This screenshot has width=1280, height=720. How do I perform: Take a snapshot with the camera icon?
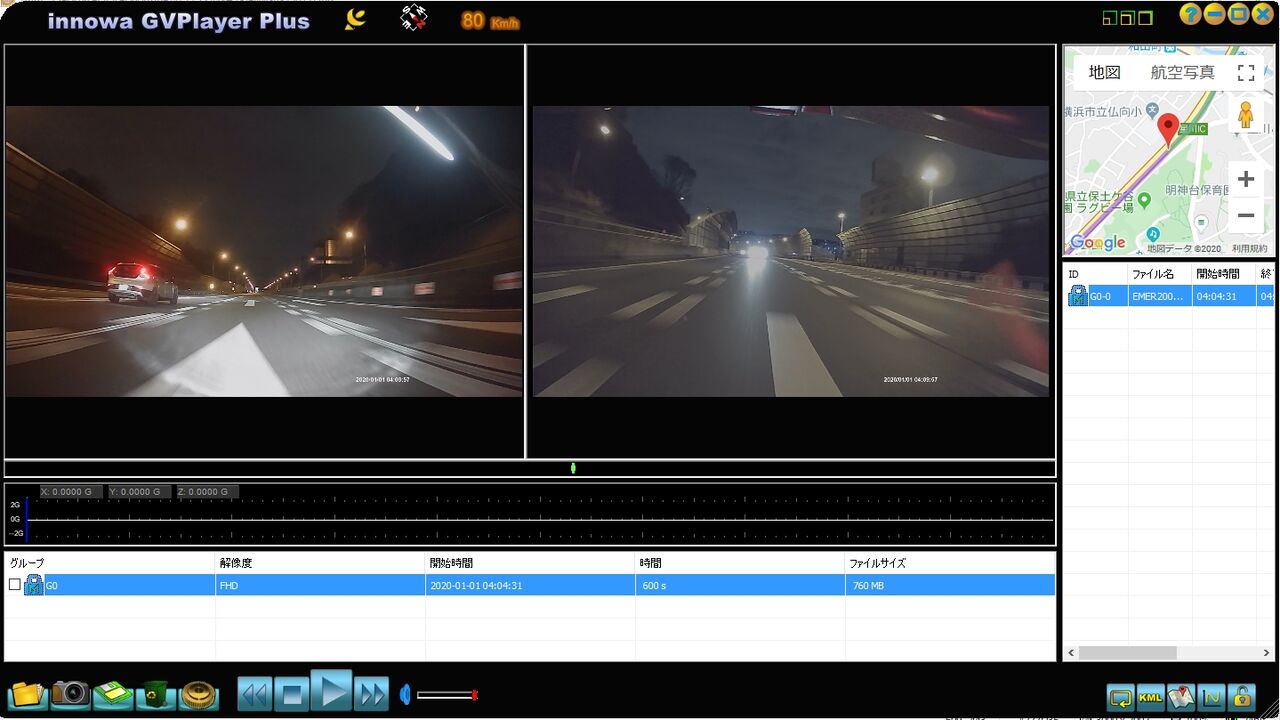(x=70, y=693)
